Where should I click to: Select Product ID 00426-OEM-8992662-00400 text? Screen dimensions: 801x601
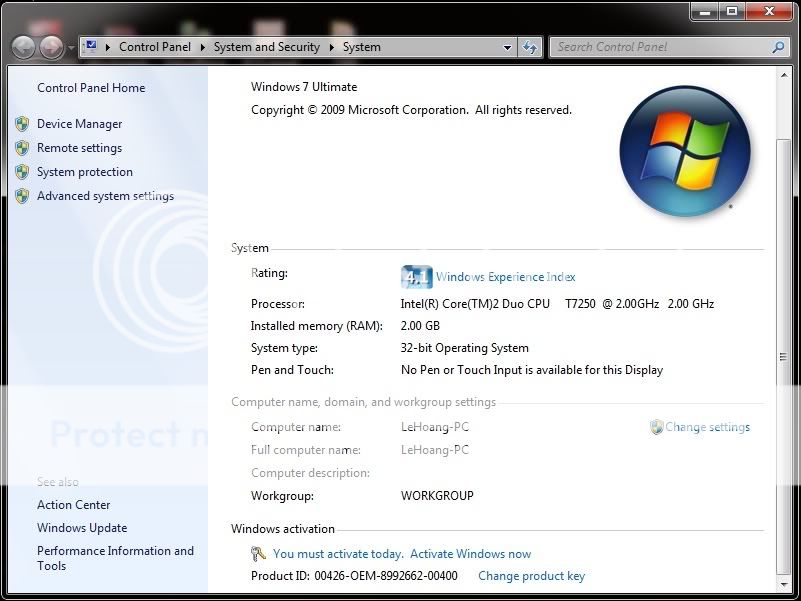pos(355,576)
